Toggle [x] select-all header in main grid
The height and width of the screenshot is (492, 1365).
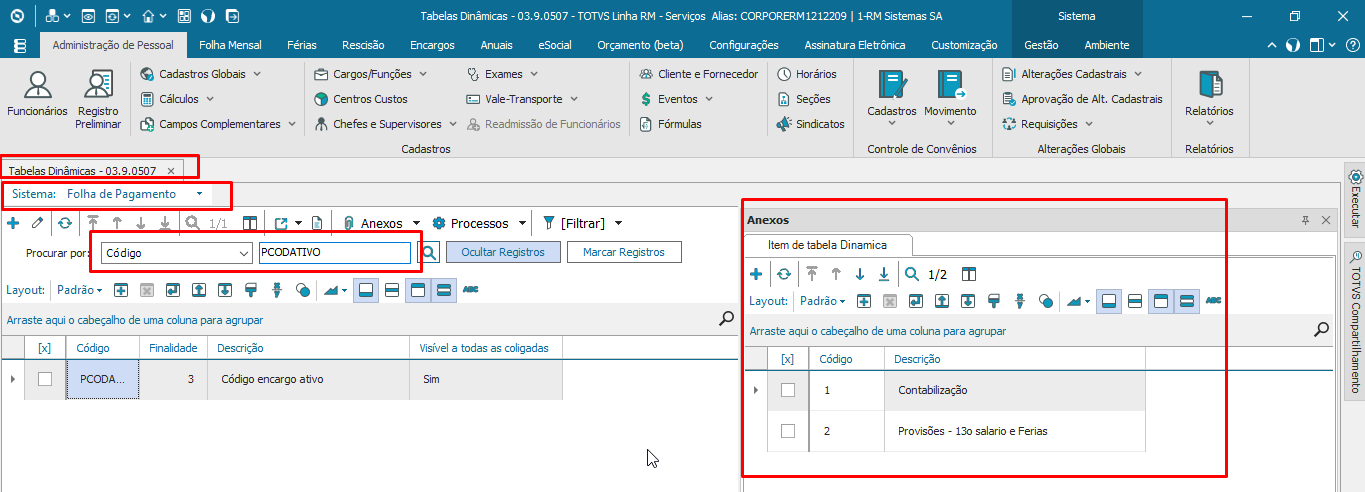tap(45, 348)
